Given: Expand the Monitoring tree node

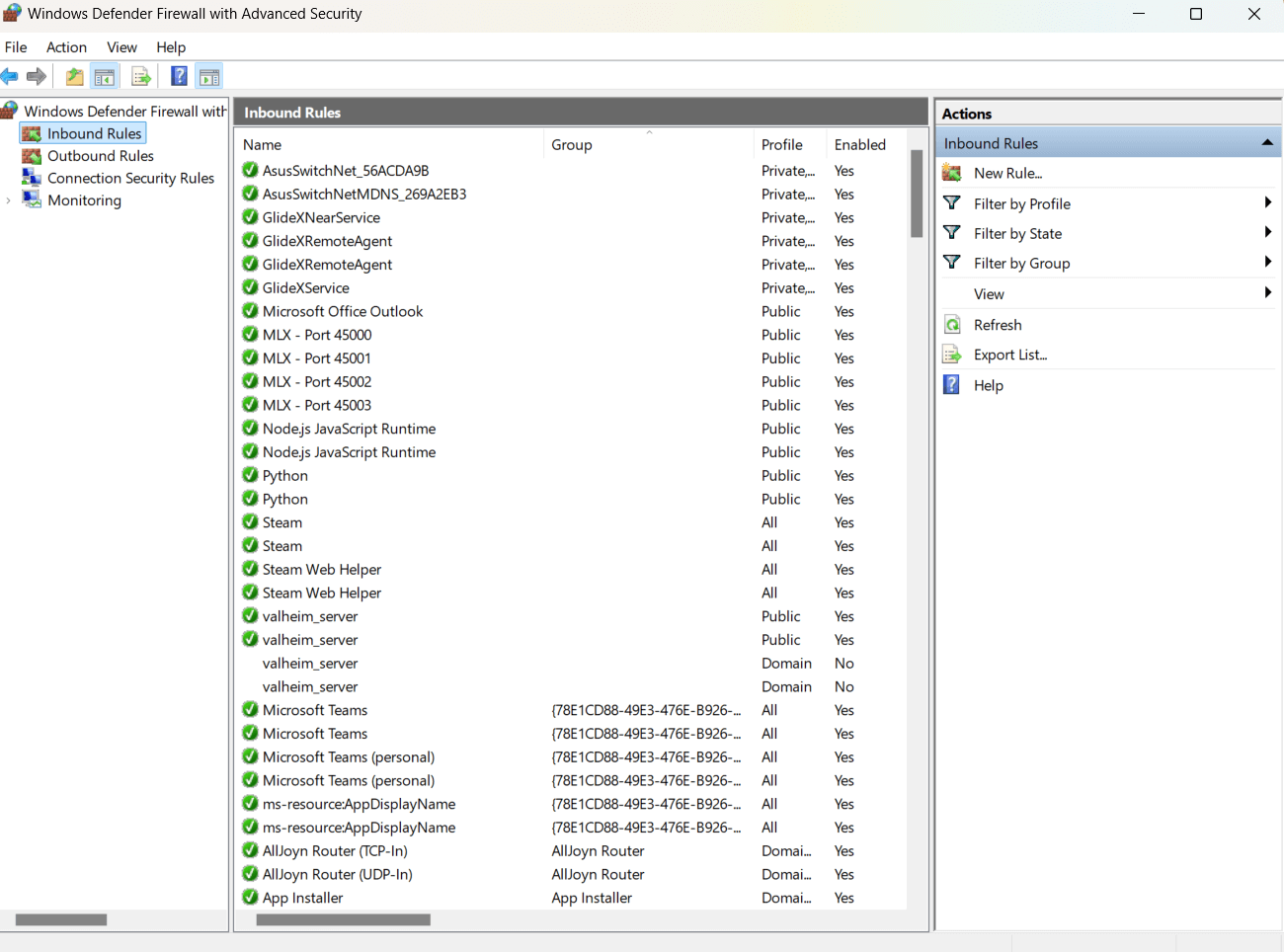Looking at the screenshot, I should pyautogui.click(x=9, y=200).
